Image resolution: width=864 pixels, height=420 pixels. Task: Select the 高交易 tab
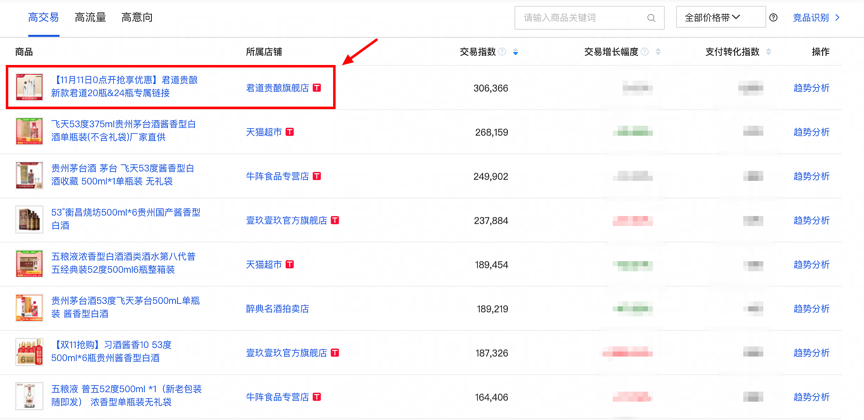click(43, 18)
